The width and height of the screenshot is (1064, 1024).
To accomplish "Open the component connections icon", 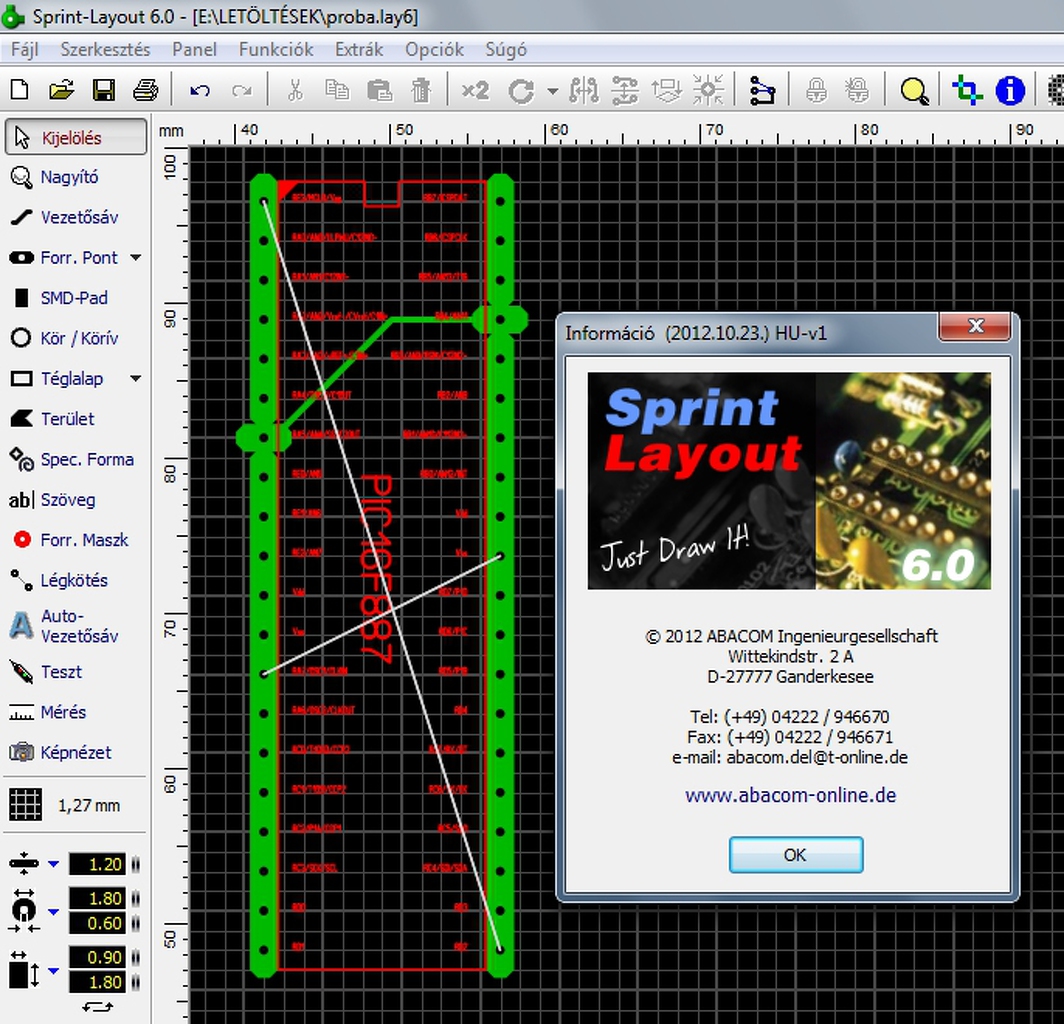I will 762,90.
